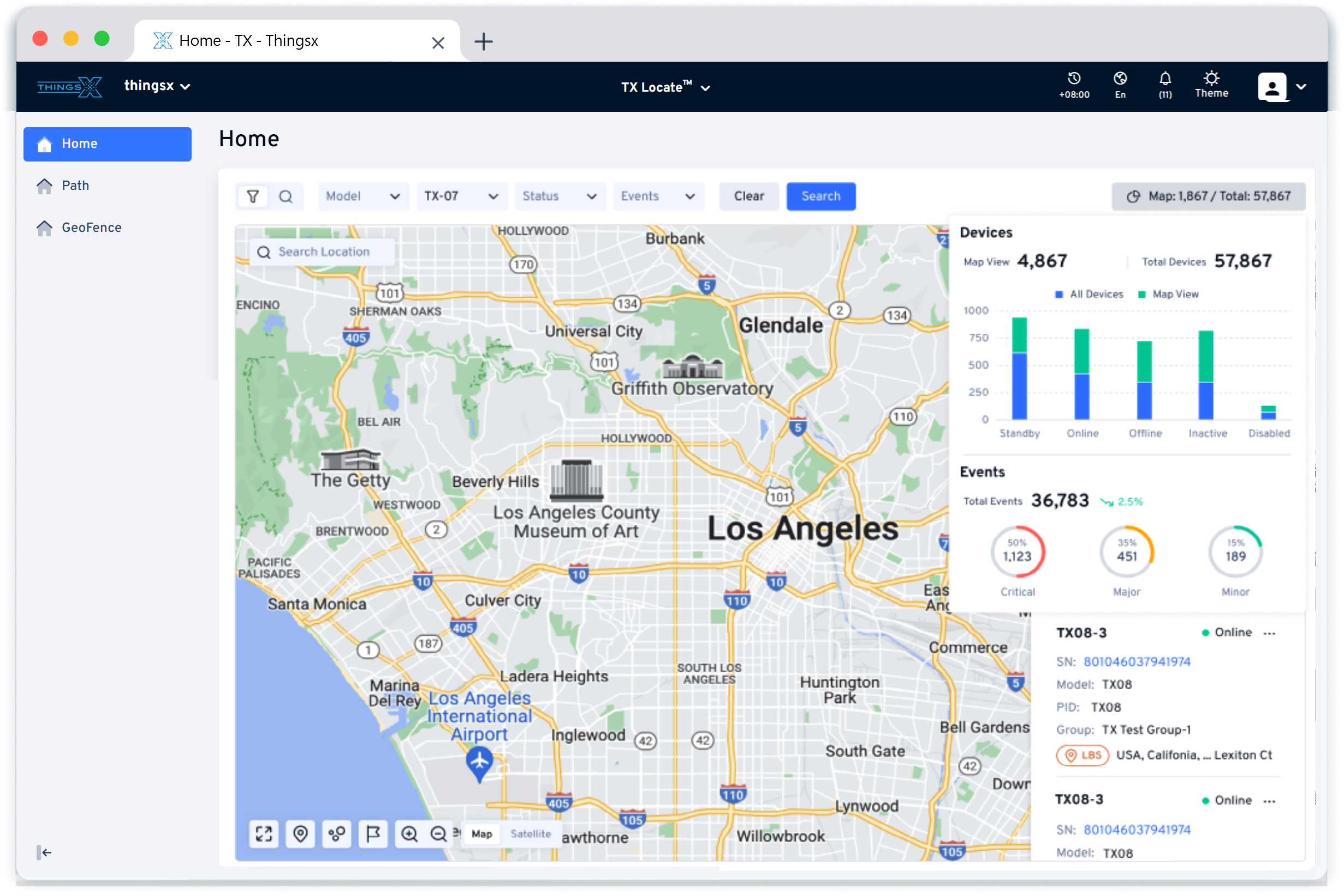The height and width of the screenshot is (896, 1344).
Task: Click the cluster devices map tool
Action: [x=337, y=834]
